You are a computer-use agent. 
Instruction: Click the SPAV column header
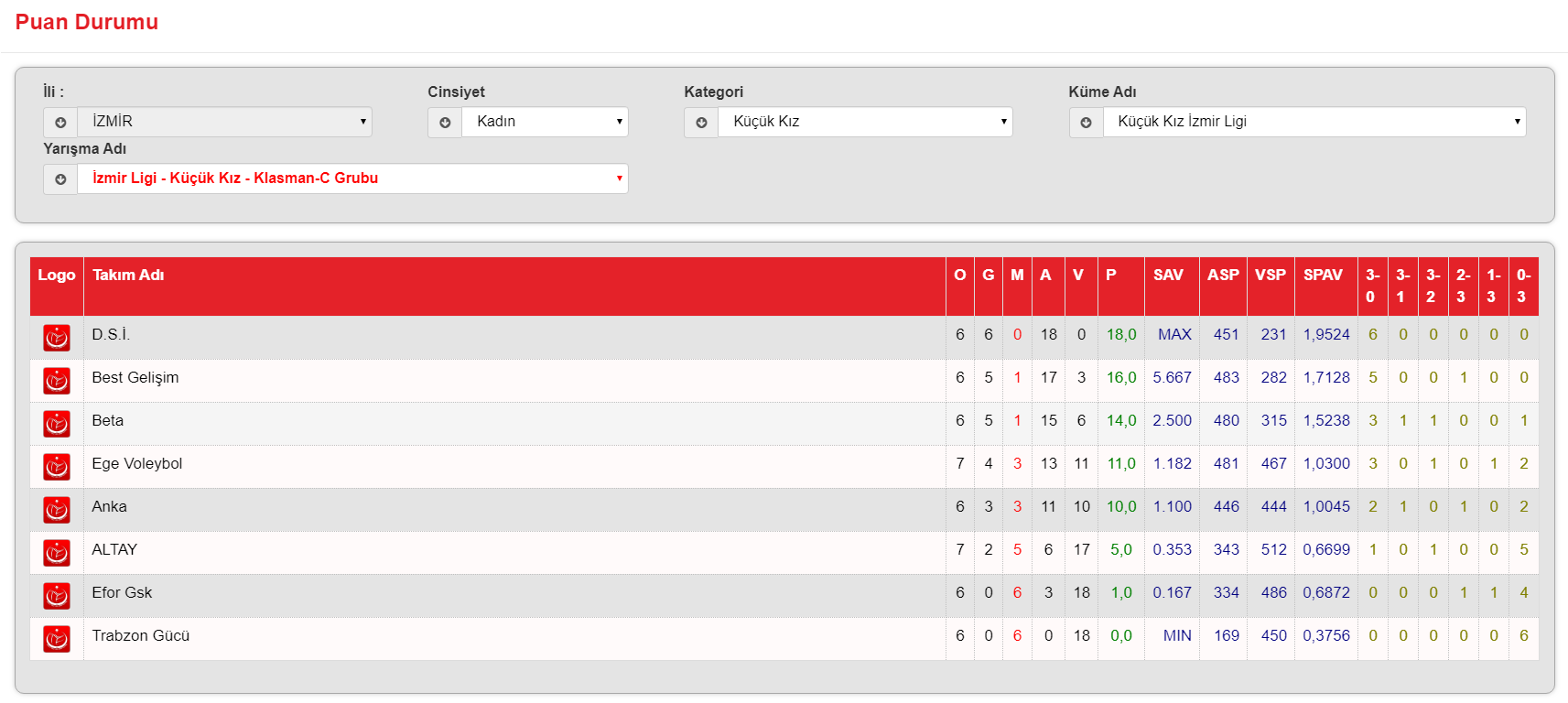(x=1323, y=276)
